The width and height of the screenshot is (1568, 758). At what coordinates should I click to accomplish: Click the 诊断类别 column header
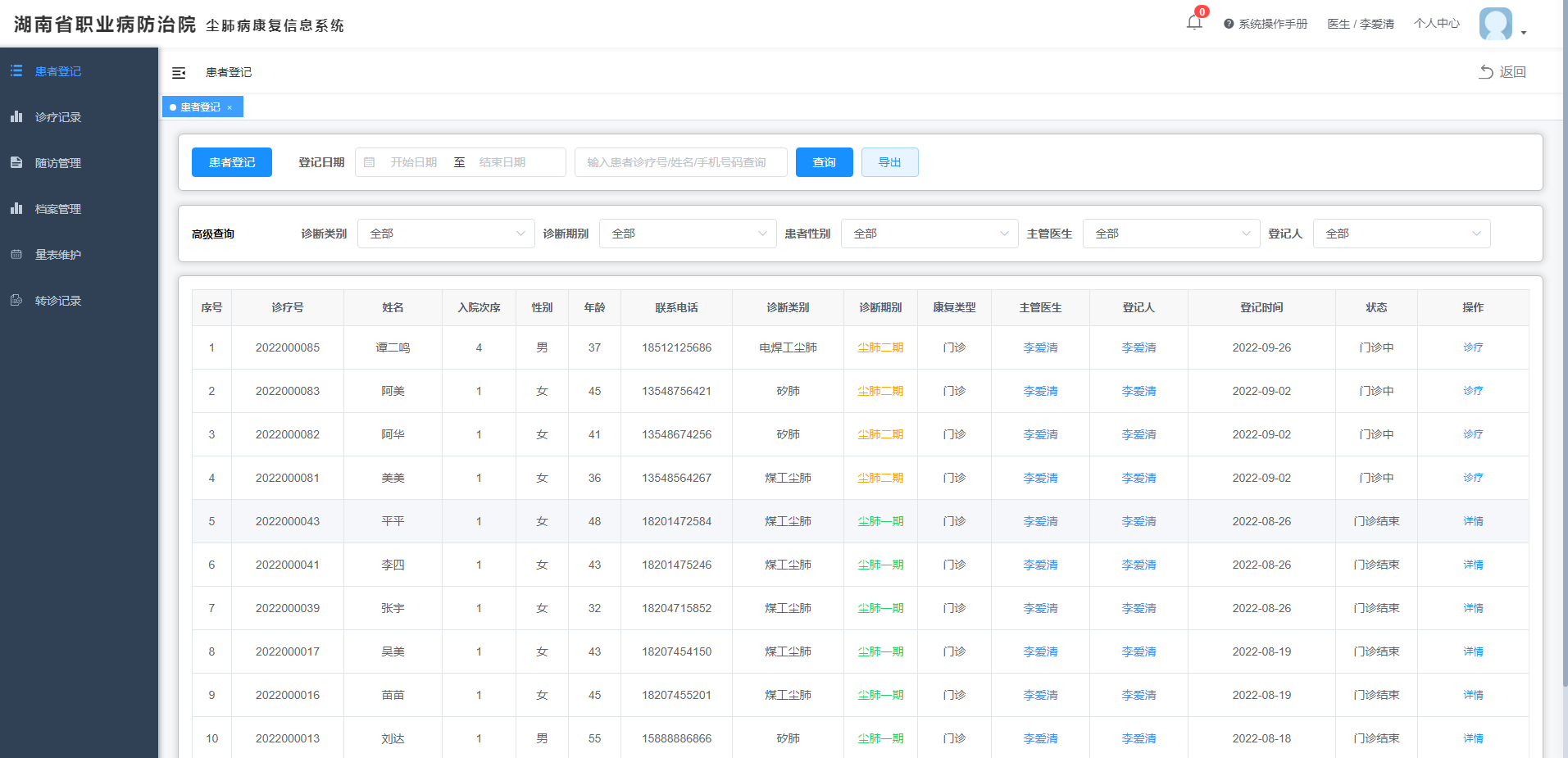pos(788,307)
